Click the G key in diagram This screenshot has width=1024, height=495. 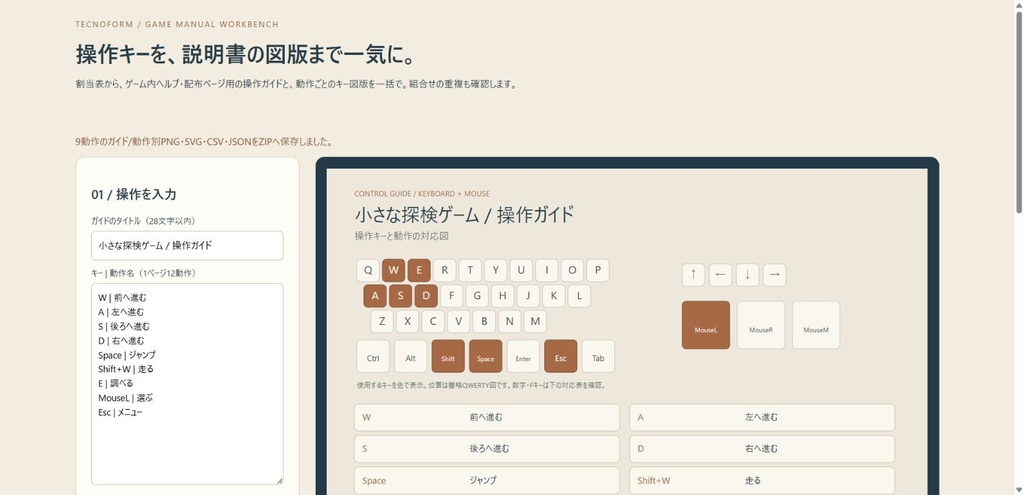tap(477, 296)
